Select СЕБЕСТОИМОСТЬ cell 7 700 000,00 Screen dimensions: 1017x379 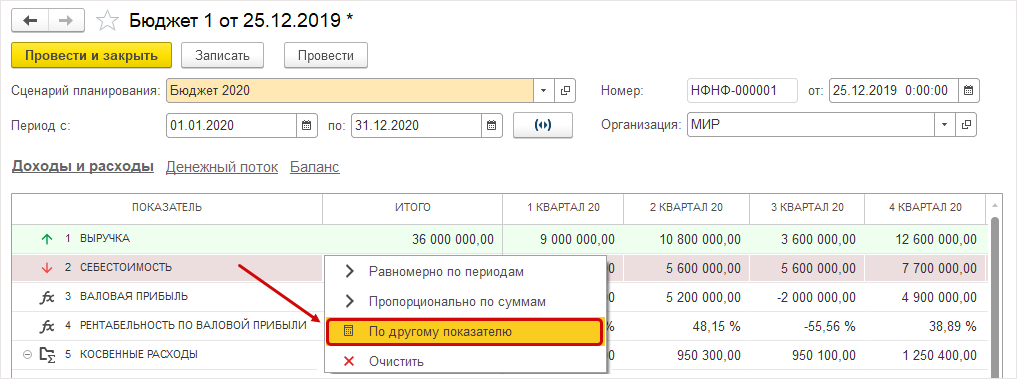[925, 268]
